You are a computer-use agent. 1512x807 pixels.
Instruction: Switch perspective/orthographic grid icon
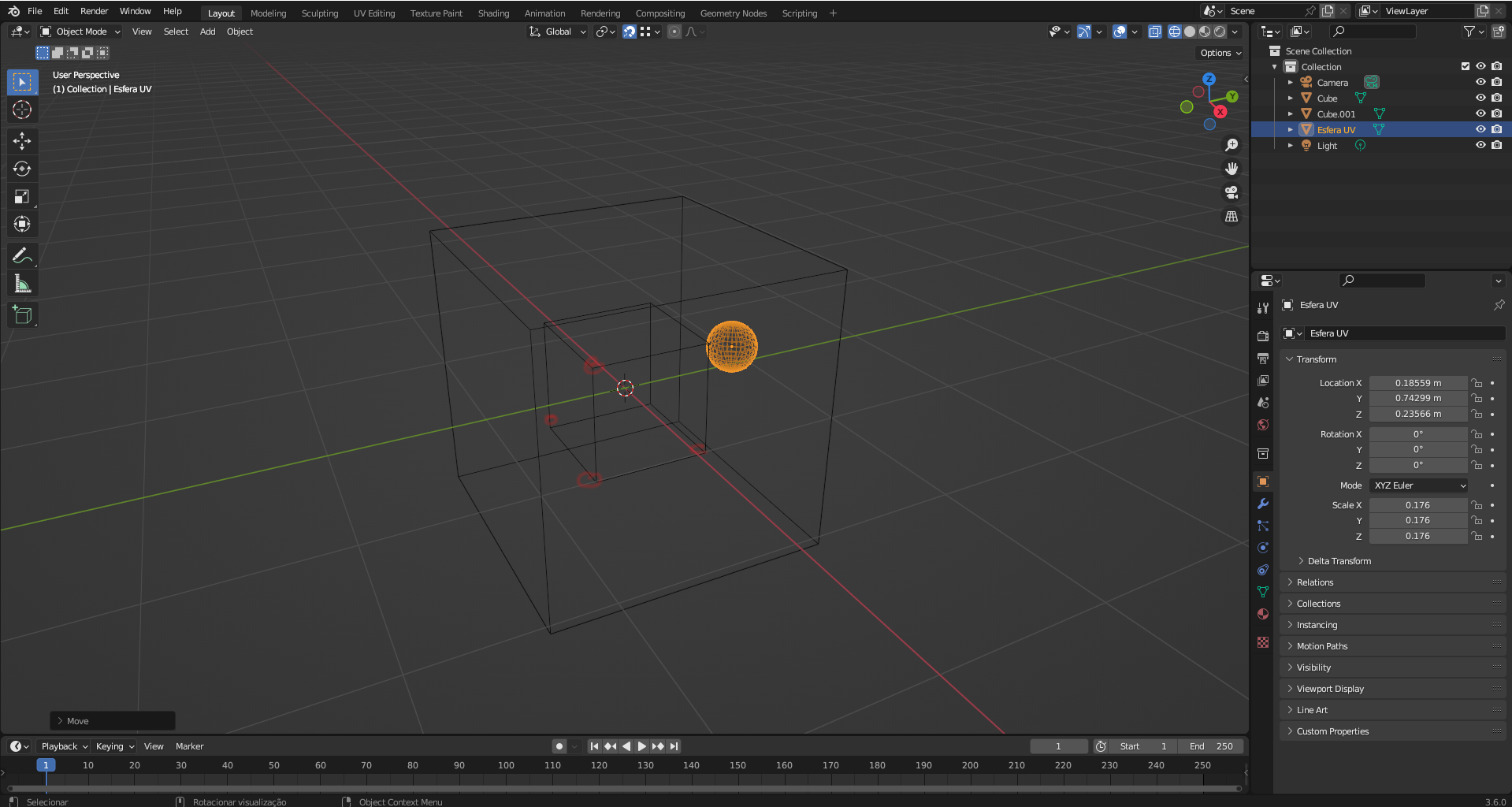point(1232,216)
